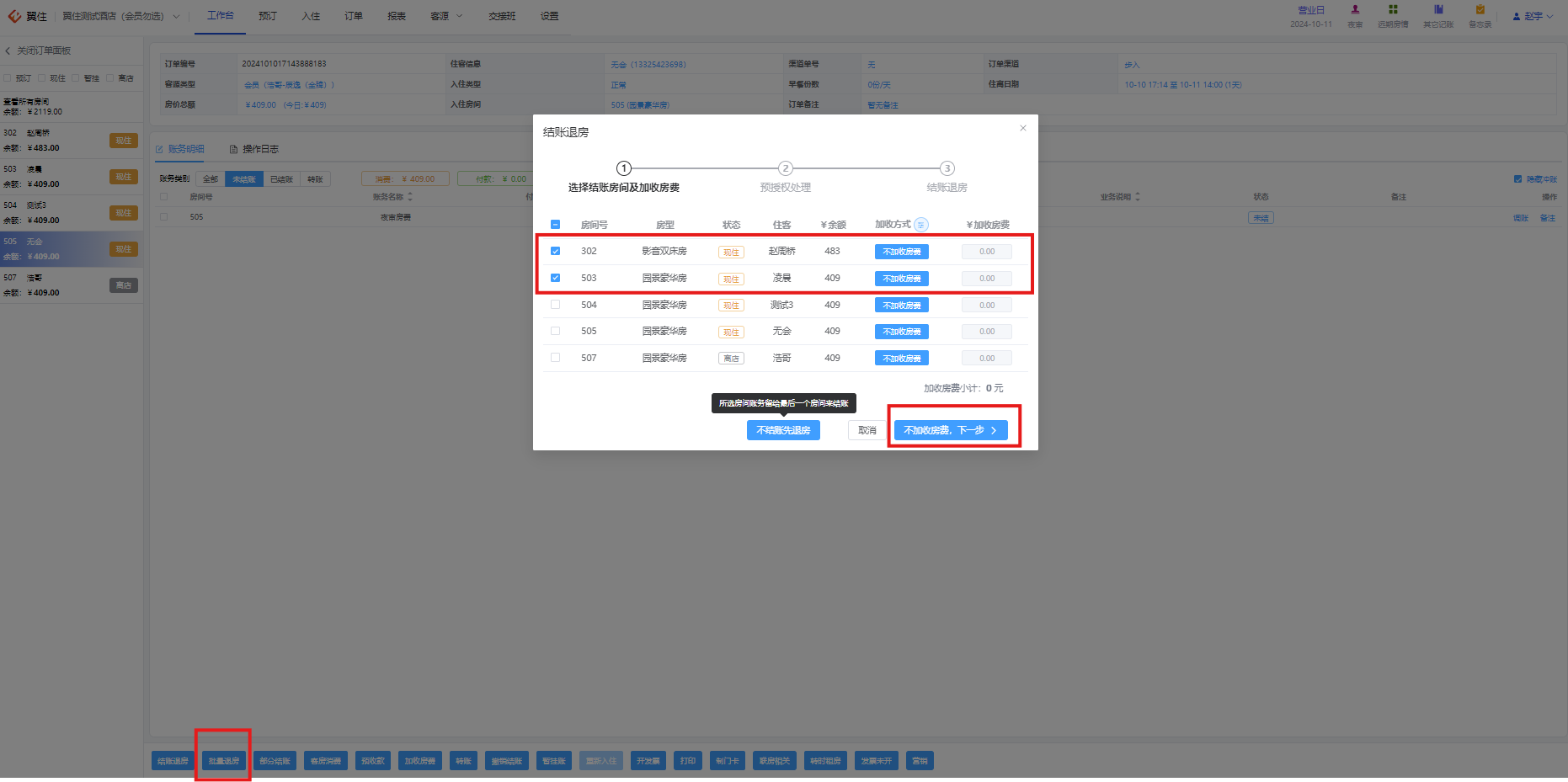Viewport: 1568px width, 782px height.
Task: Toggle the select-all header checkbox
Action: 555,225
